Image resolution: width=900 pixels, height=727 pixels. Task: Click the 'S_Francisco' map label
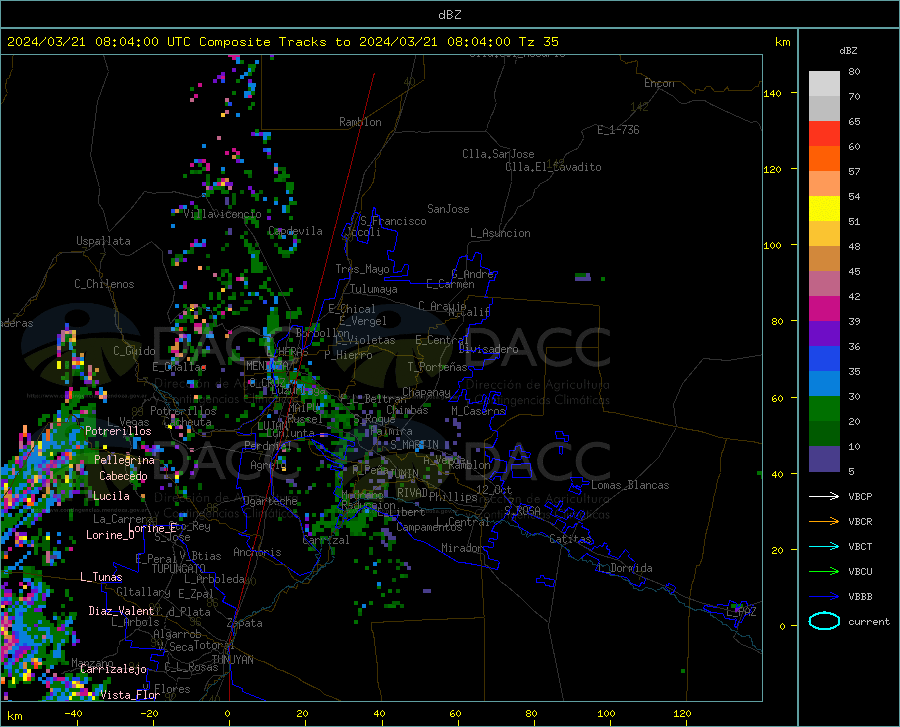[393, 221]
